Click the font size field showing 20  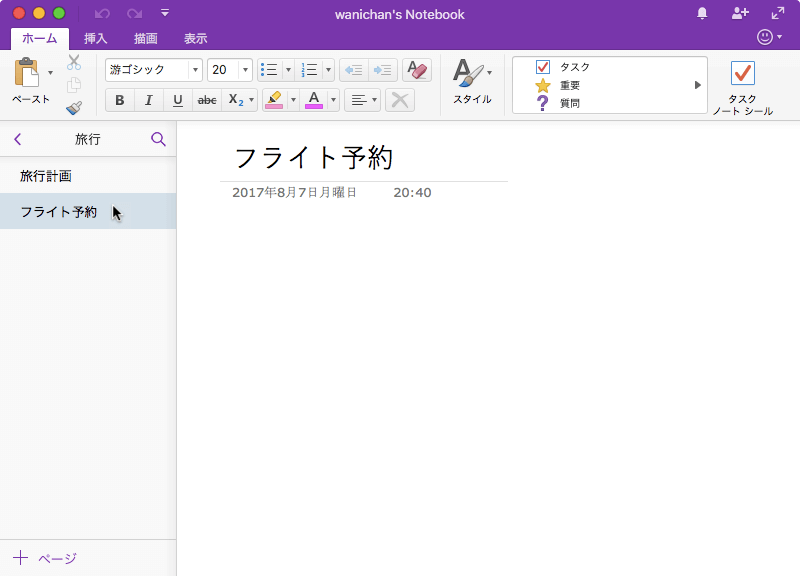point(223,70)
